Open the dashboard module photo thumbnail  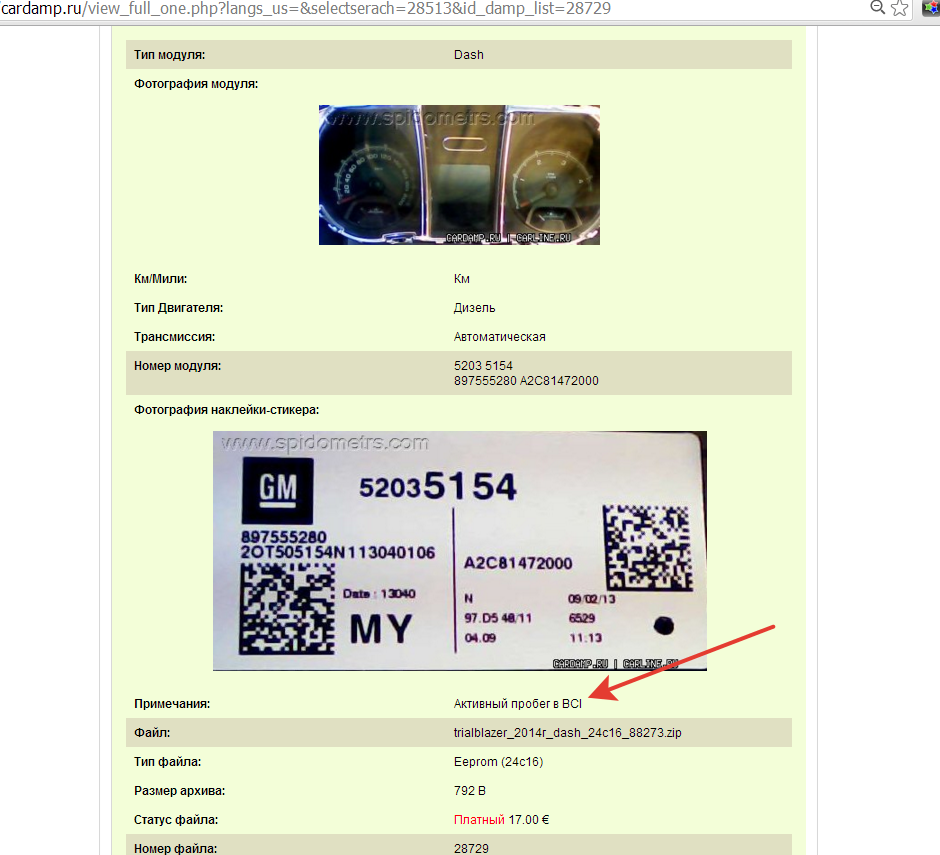(459, 175)
